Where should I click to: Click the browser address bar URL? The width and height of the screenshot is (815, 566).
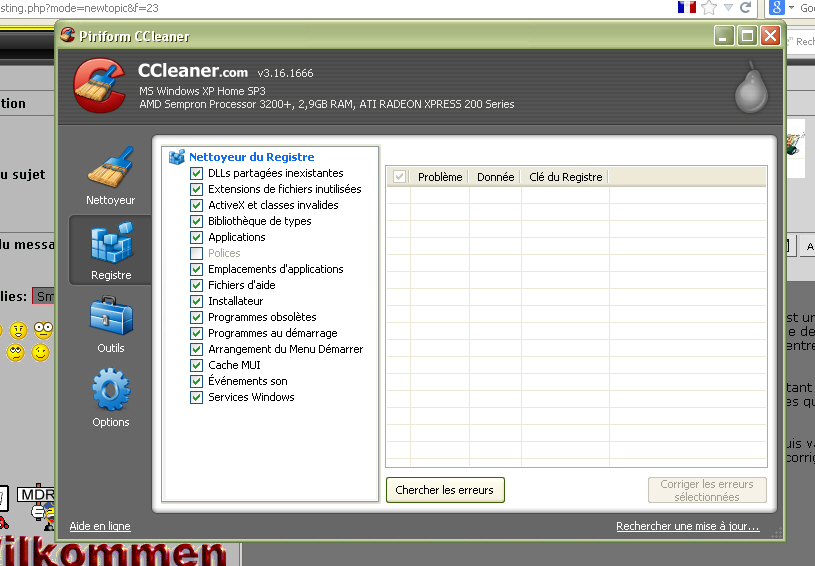80,8
